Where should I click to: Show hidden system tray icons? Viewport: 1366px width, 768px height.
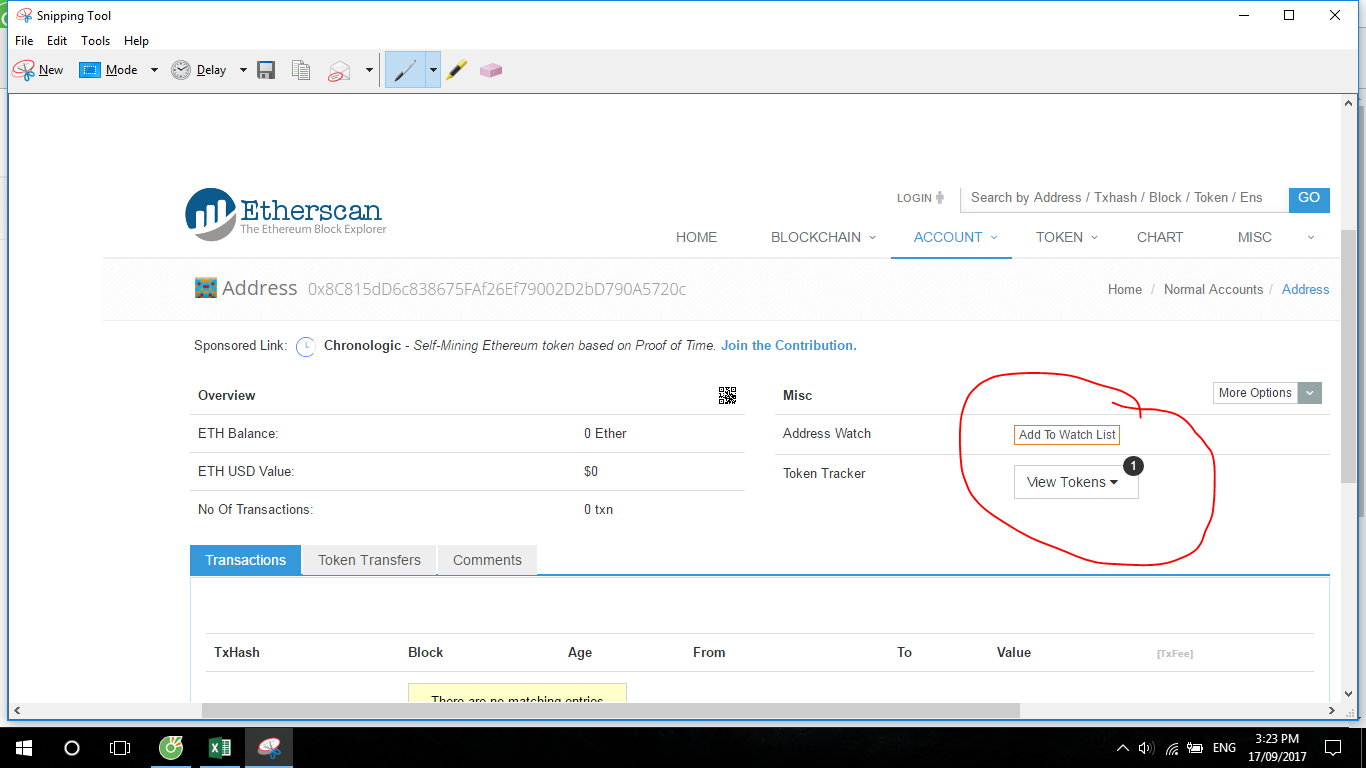pyautogui.click(x=1124, y=748)
